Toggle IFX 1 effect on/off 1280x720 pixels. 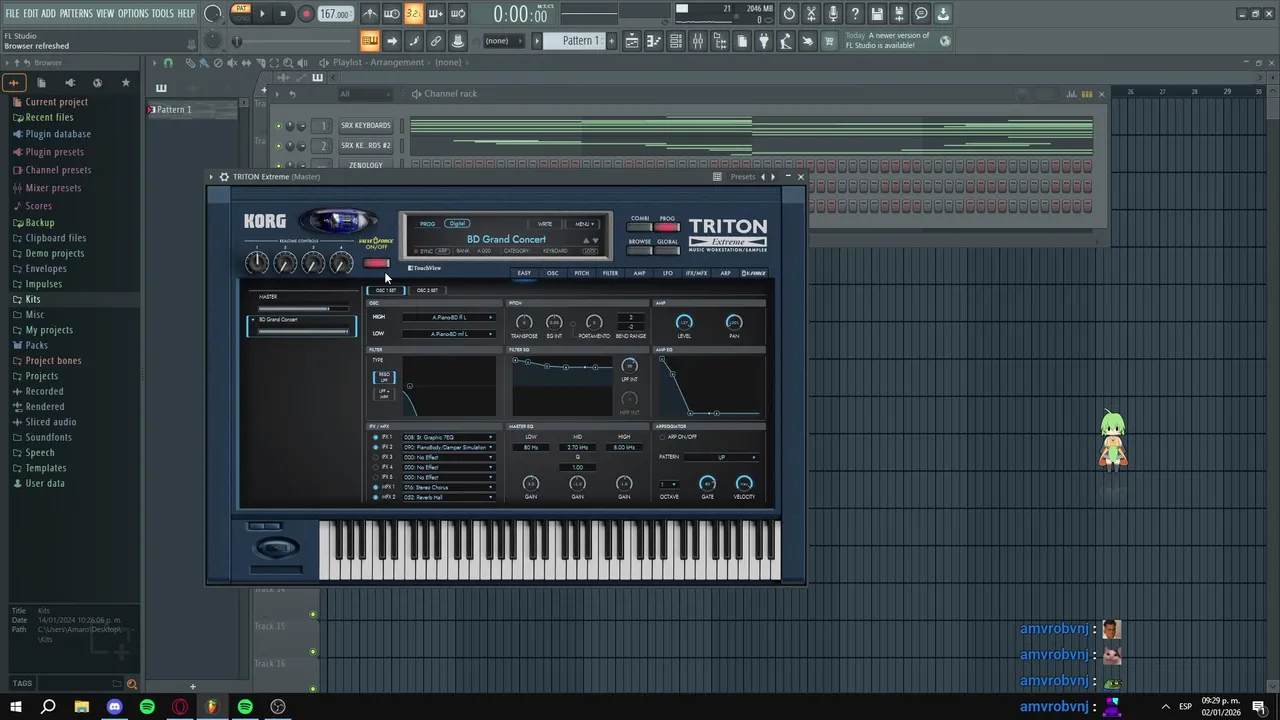376,437
